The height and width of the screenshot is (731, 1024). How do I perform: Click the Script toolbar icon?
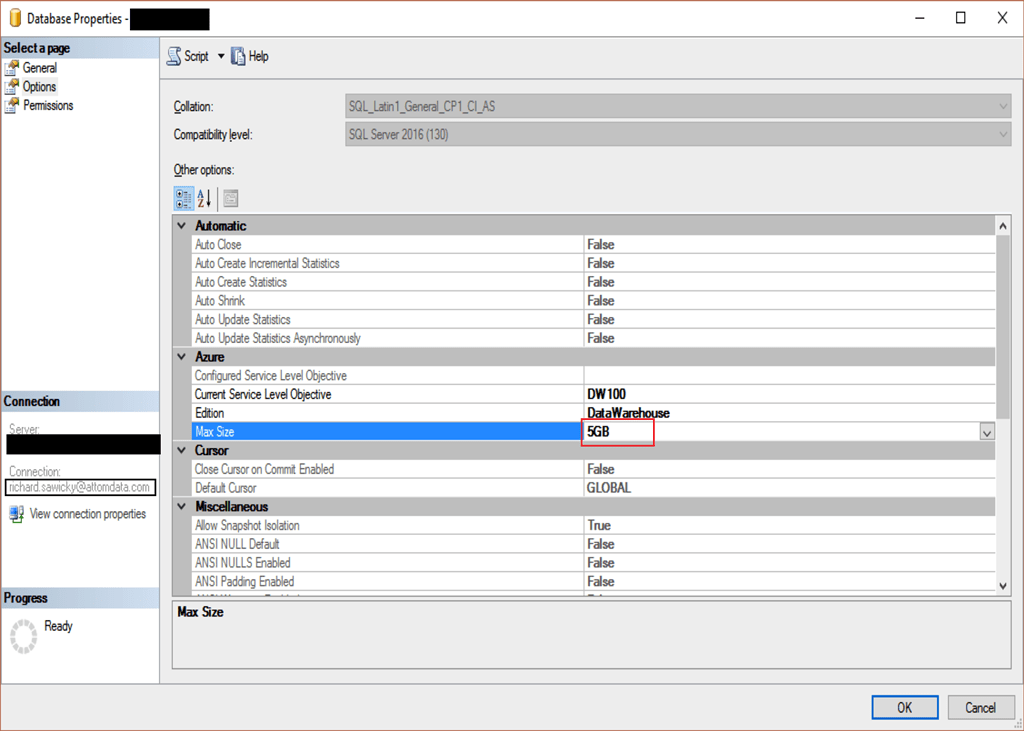pos(174,56)
